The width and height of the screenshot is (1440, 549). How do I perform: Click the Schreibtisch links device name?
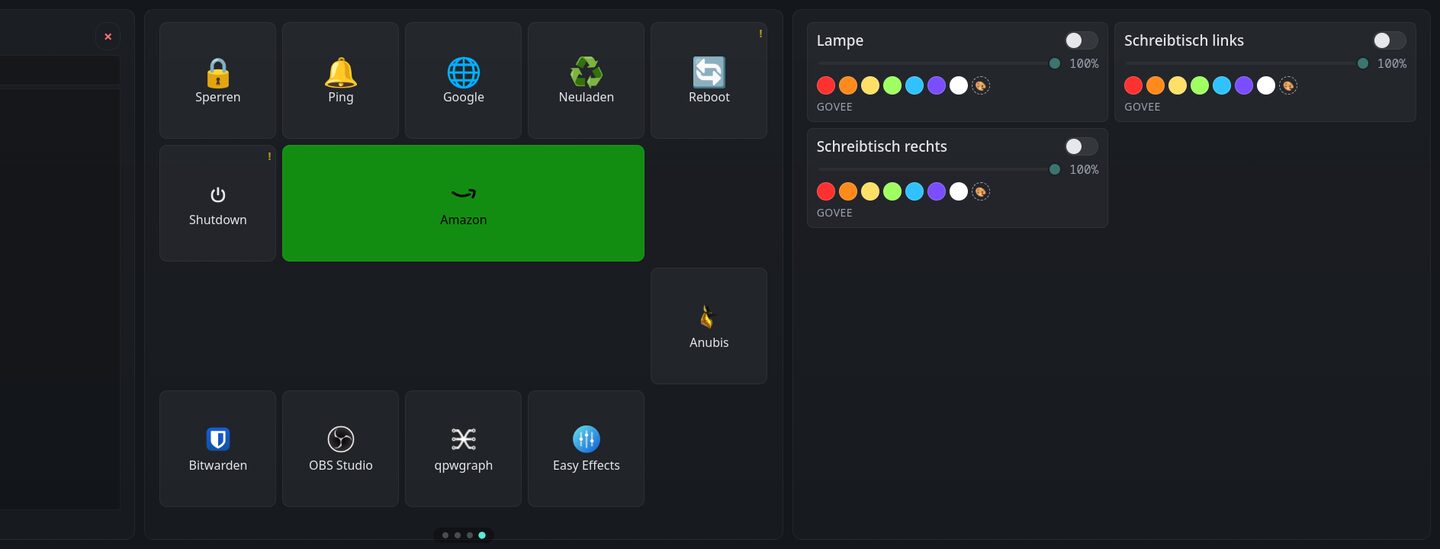tap(1184, 40)
